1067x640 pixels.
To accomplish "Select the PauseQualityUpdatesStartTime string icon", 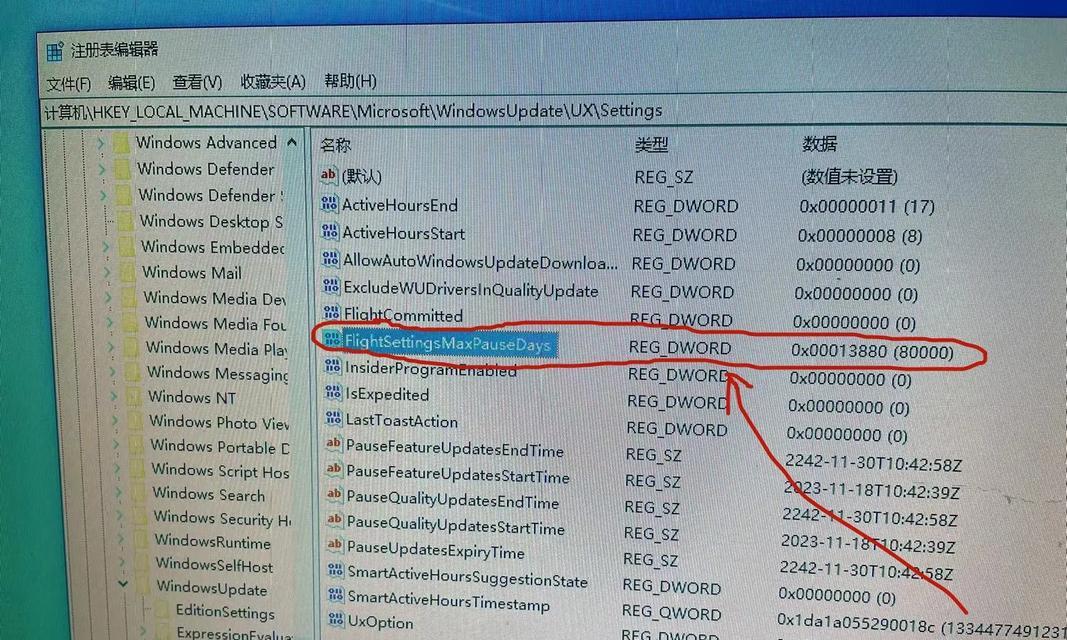I will click(334, 520).
